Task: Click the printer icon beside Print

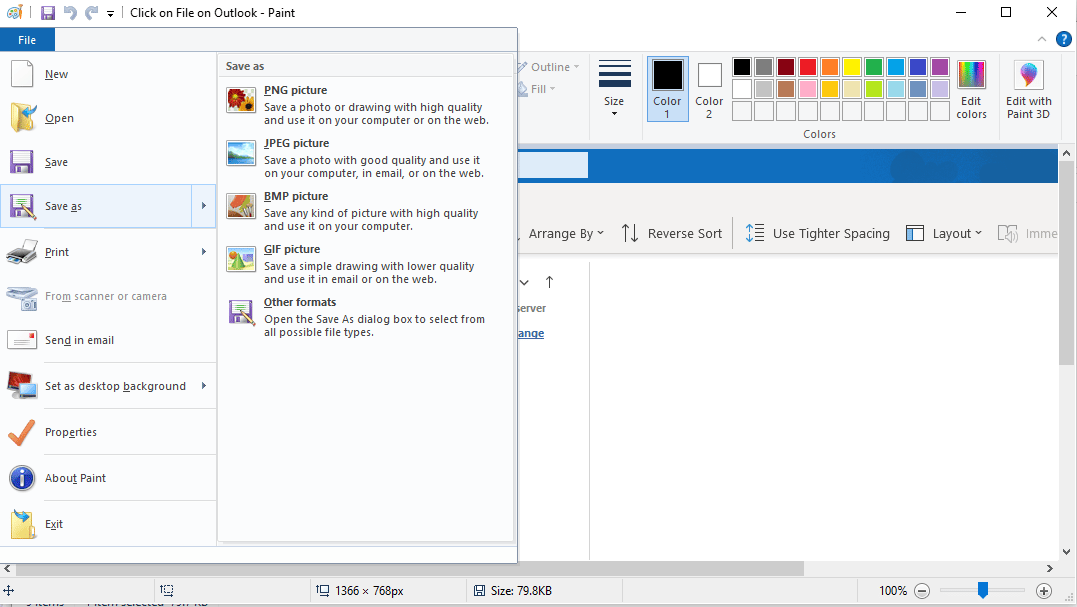Action: (x=22, y=252)
